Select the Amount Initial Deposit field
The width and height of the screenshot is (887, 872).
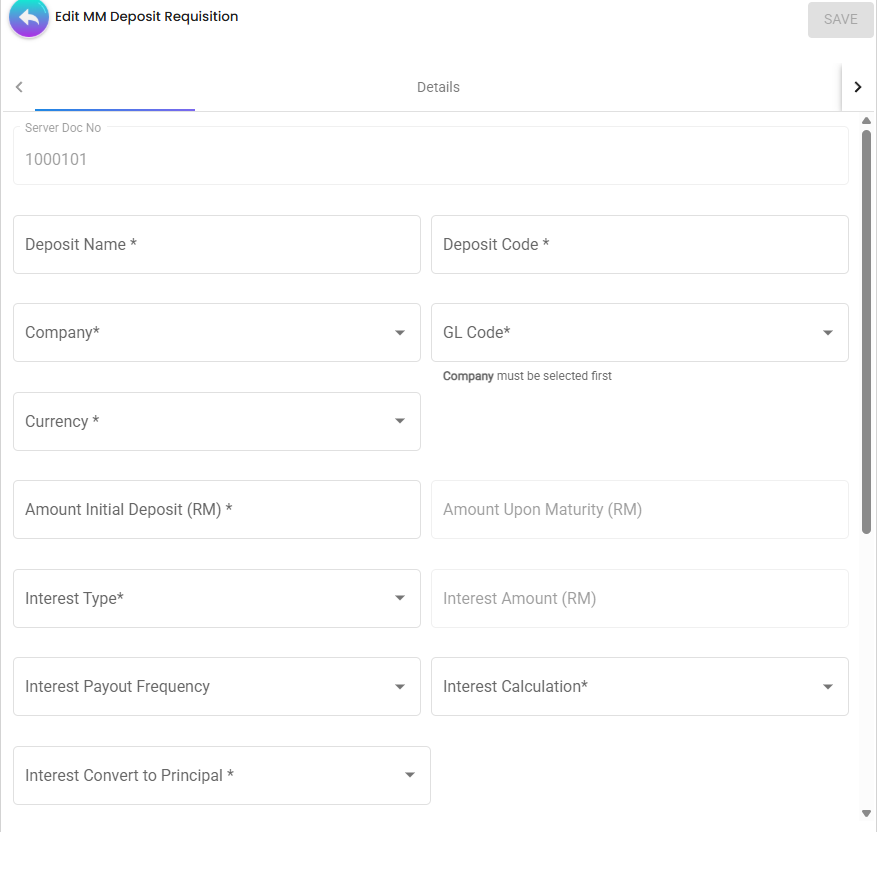pos(216,509)
